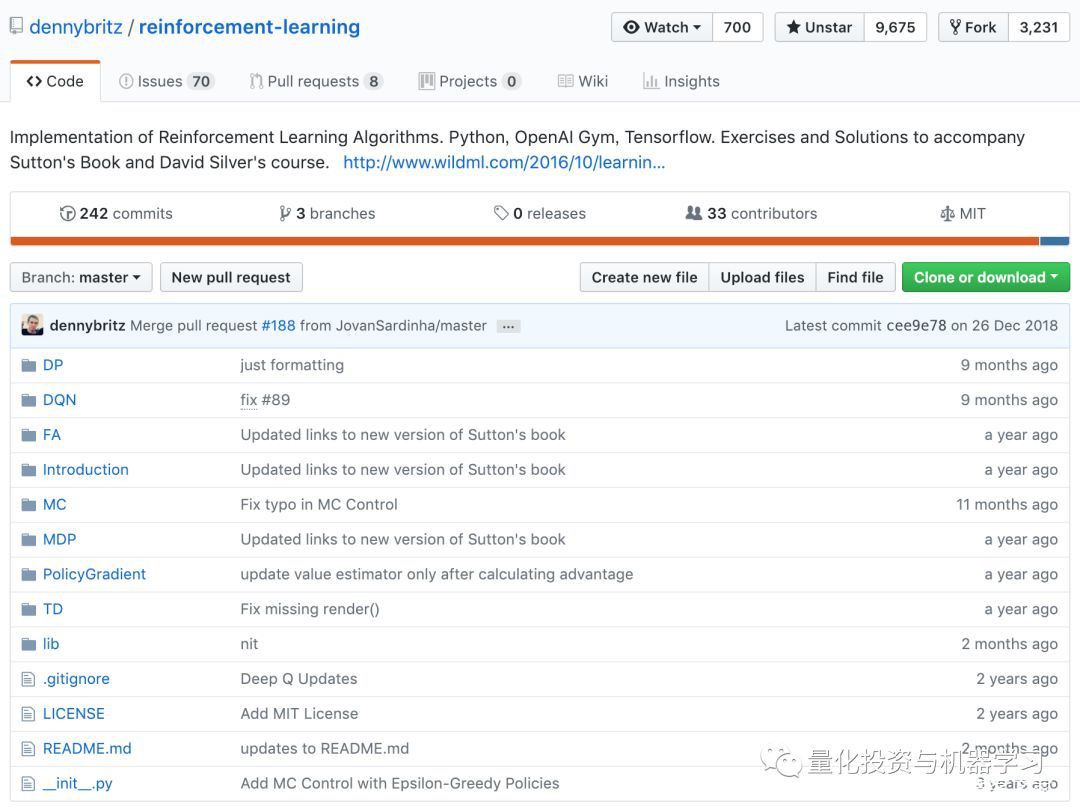Open the dennybritz owner profile link
The image size is (1080, 809).
pyautogui.click(x=76, y=27)
